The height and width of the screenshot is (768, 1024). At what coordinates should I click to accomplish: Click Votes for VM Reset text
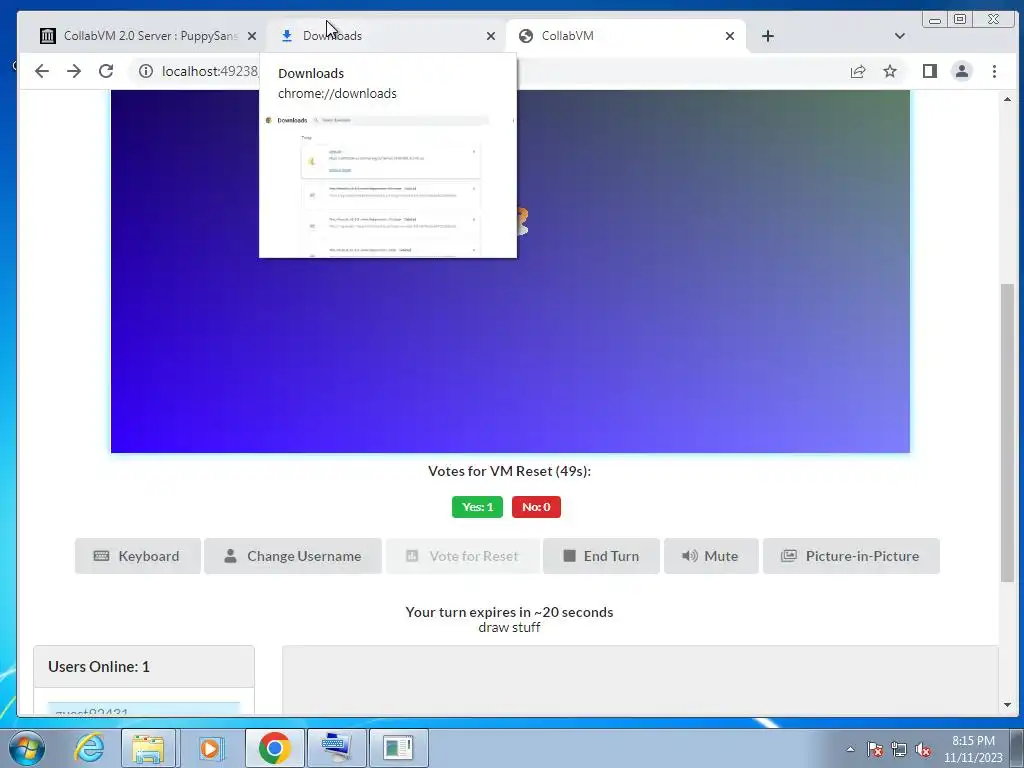(509, 471)
